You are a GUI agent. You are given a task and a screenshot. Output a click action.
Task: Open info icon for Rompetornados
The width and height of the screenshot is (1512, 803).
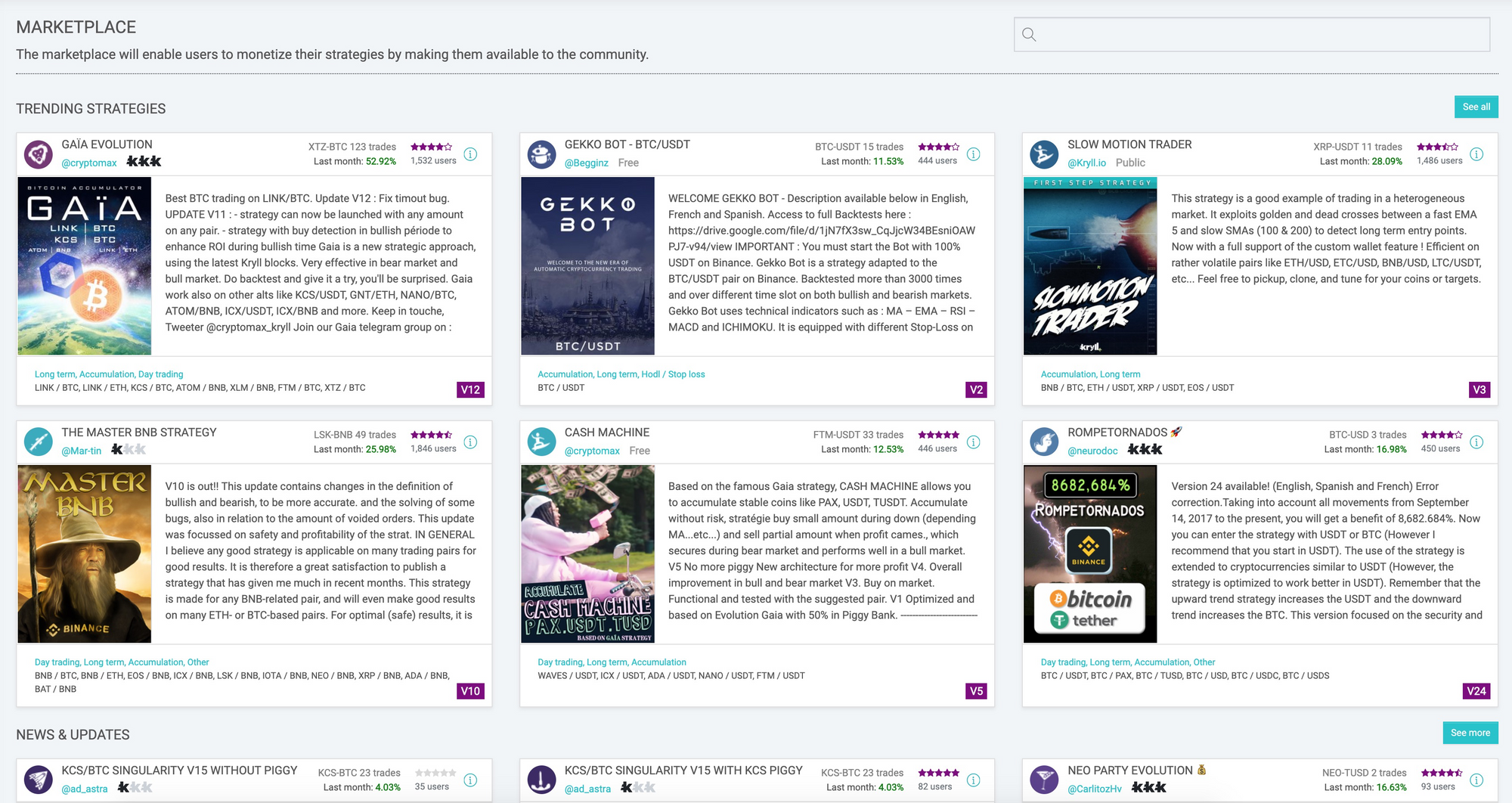(x=1476, y=442)
